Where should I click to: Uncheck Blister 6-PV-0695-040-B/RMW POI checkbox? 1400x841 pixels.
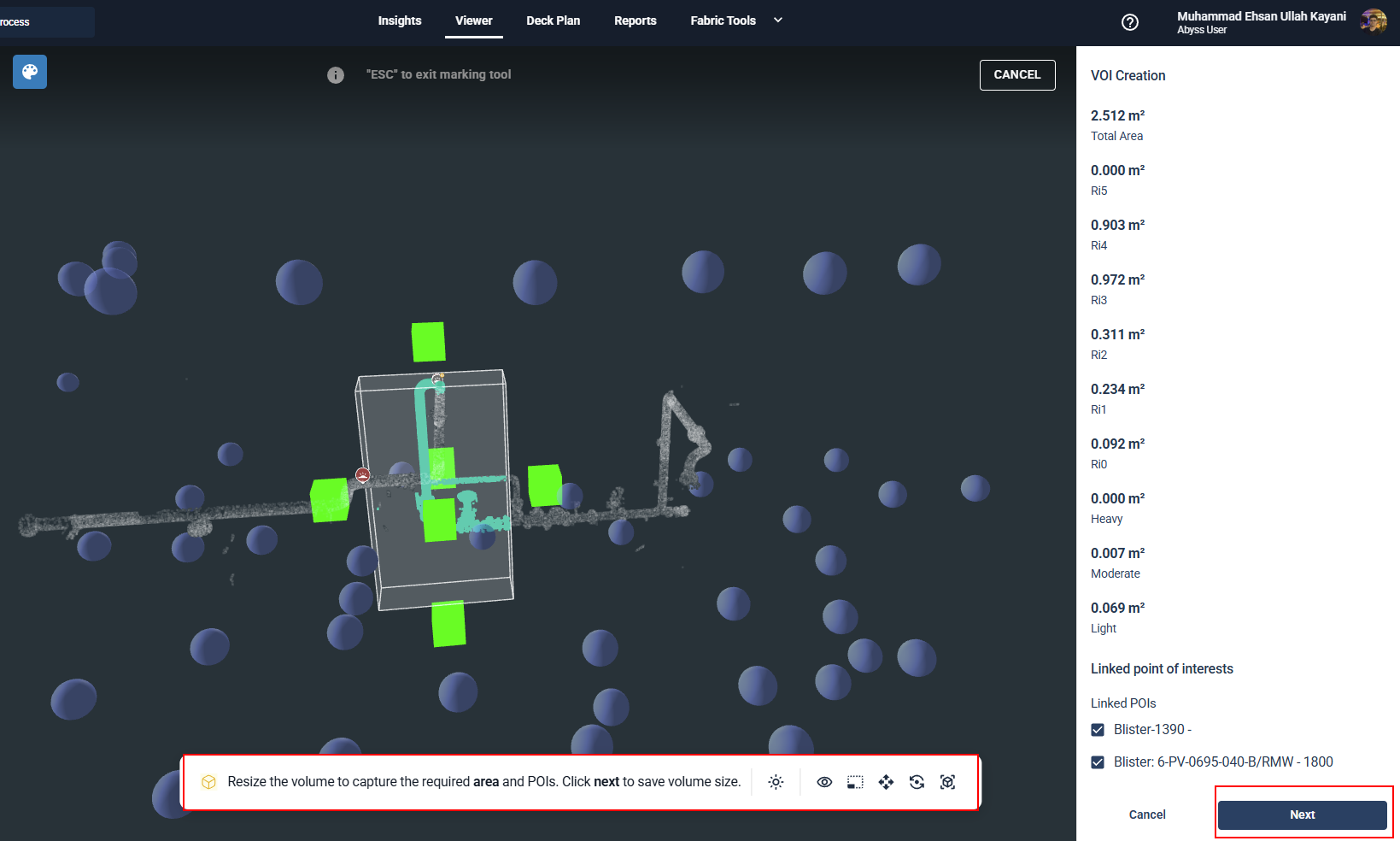[x=1098, y=762]
